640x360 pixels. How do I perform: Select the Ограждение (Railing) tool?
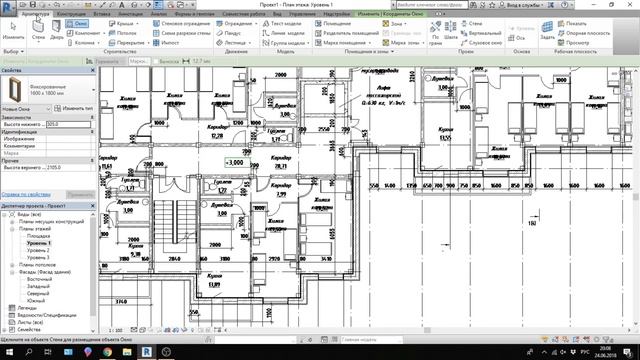(236, 24)
